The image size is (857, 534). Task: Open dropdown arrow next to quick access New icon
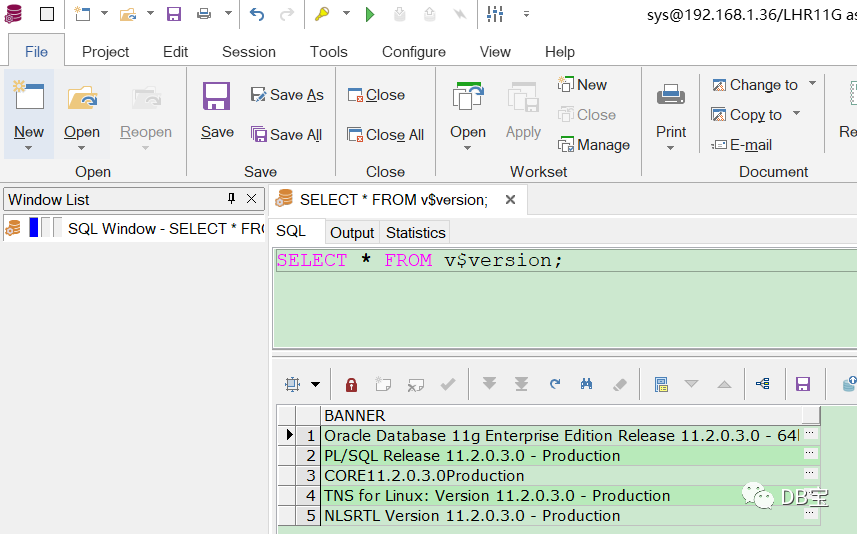[x=104, y=13]
